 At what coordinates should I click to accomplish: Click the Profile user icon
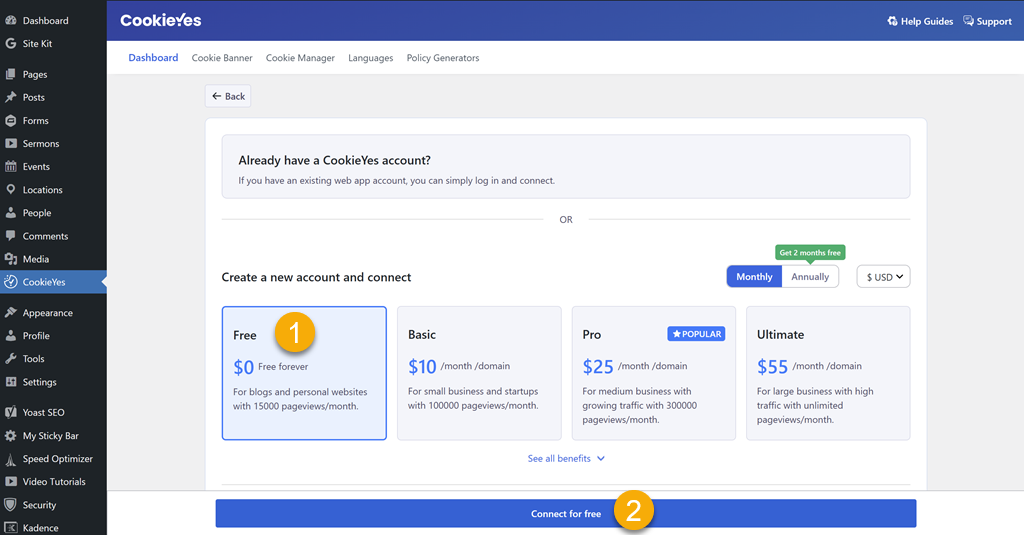point(10,335)
